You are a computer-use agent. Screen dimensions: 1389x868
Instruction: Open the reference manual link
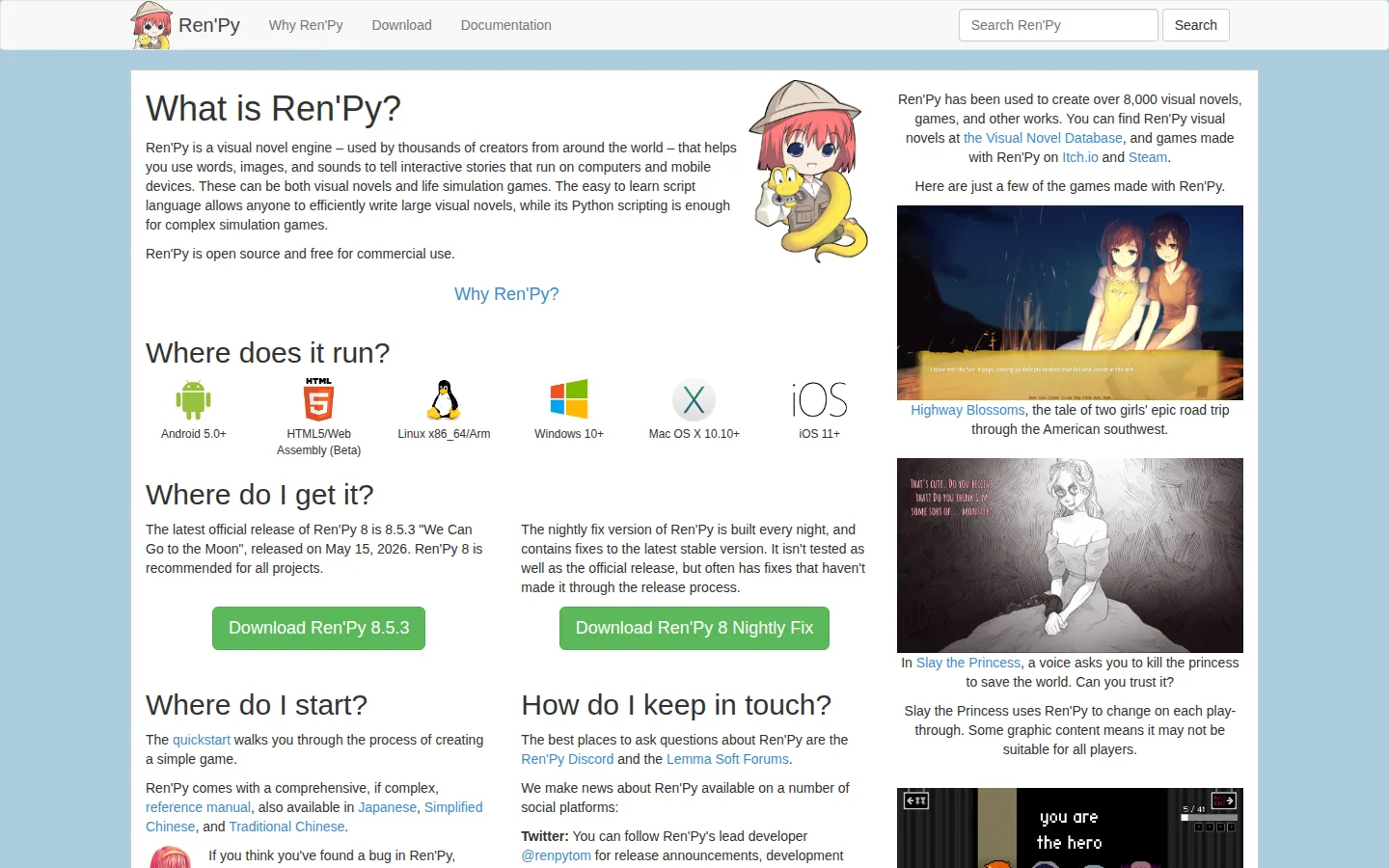pos(198,807)
